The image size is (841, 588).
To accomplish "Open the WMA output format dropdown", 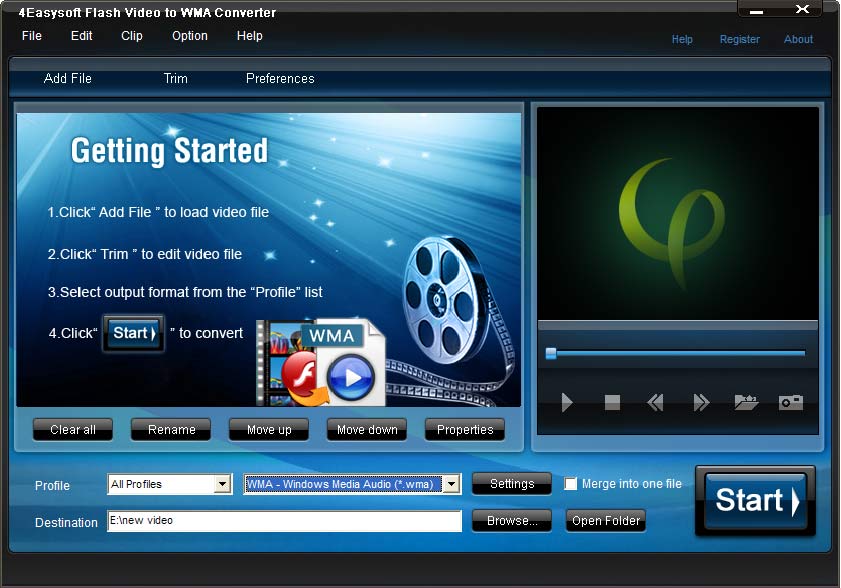I will click(x=452, y=484).
